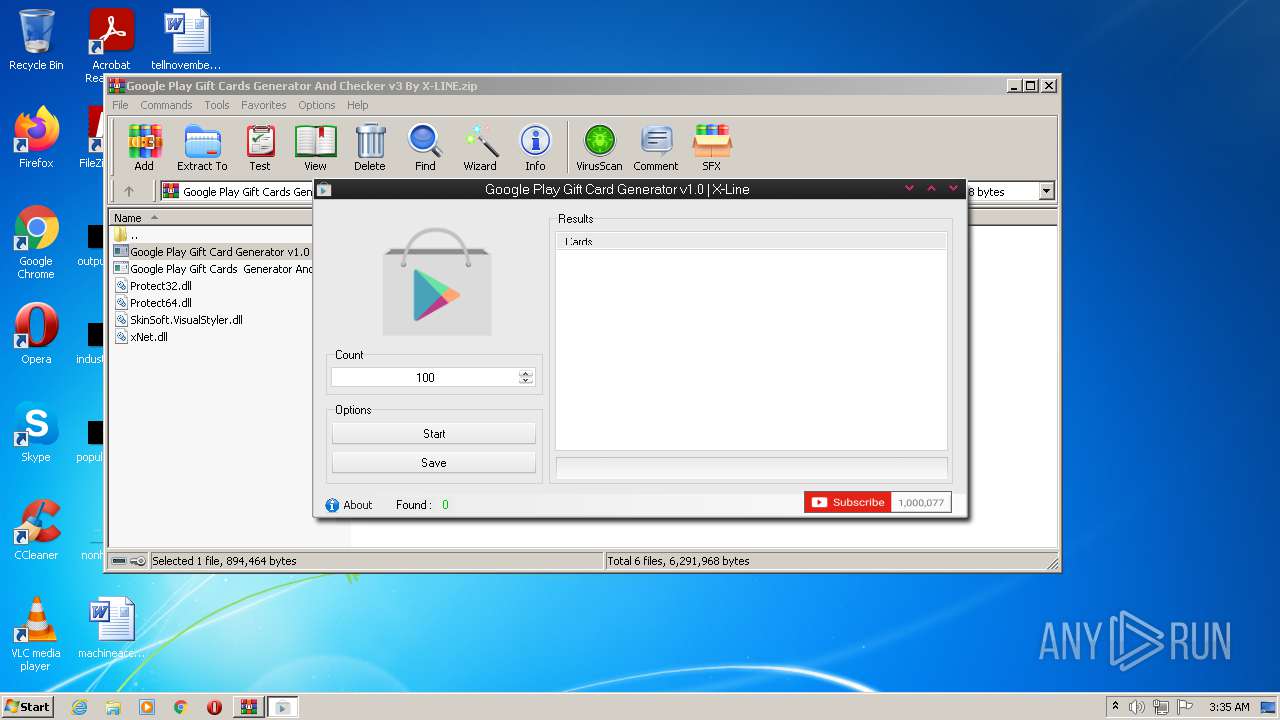Screen dimensions: 1280x720
Task: Open VLC media player desktop shortcut
Action: pyautogui.click(x=36, y=633)
